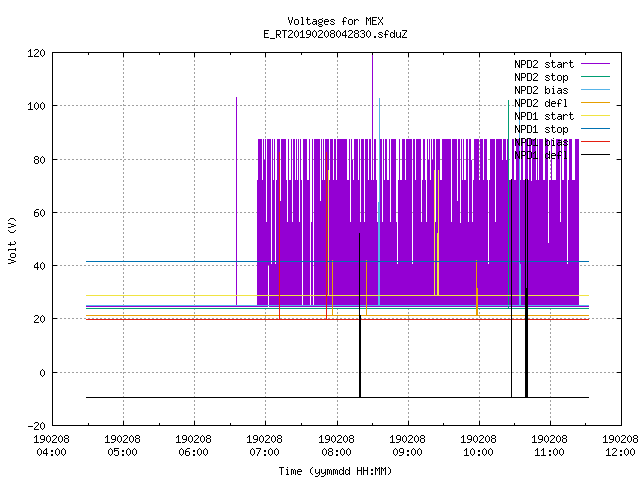Screen dimensions: 640x480
Task: Click the red NPD1 bias legend line sample
Action: (x=595, y=142)
